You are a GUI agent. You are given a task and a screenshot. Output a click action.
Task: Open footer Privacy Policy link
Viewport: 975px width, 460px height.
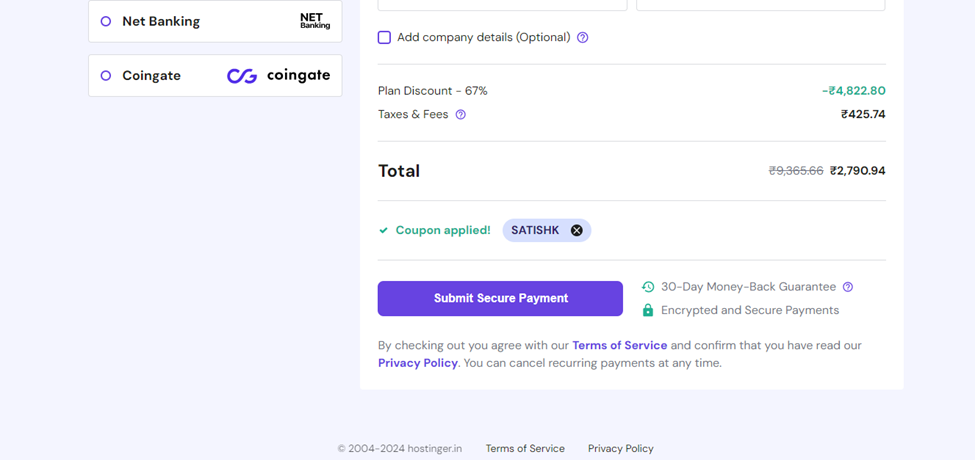[x=621, y=448]
